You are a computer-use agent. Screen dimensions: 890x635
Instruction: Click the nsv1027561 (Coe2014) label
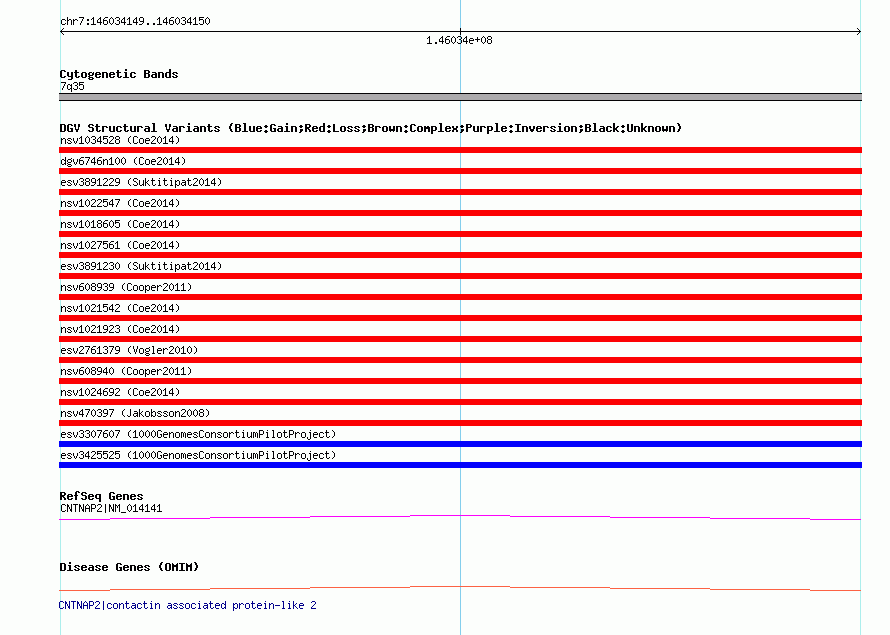pos(120,245)
